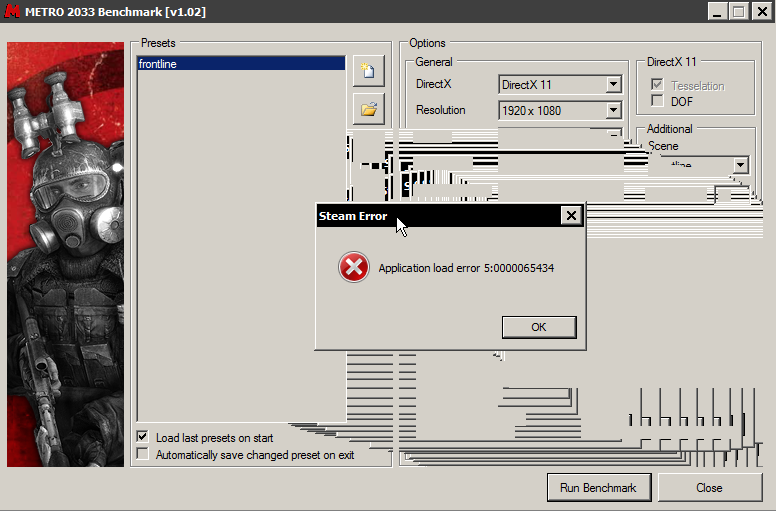Image resolution: width=776 pixels, height=511 pixels.
Task: Select the frontline preset
Action: 241,64
